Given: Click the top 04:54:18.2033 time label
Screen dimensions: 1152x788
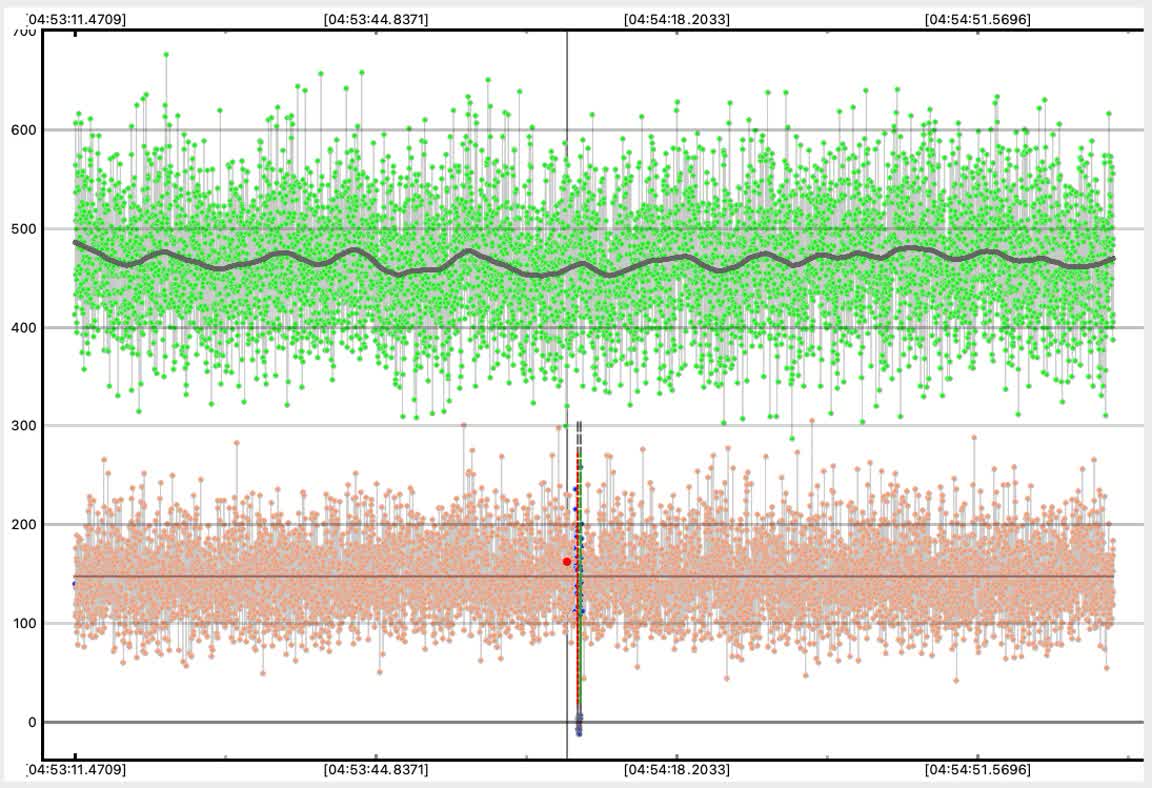Looking at the screenshot, I should point(676,19).
